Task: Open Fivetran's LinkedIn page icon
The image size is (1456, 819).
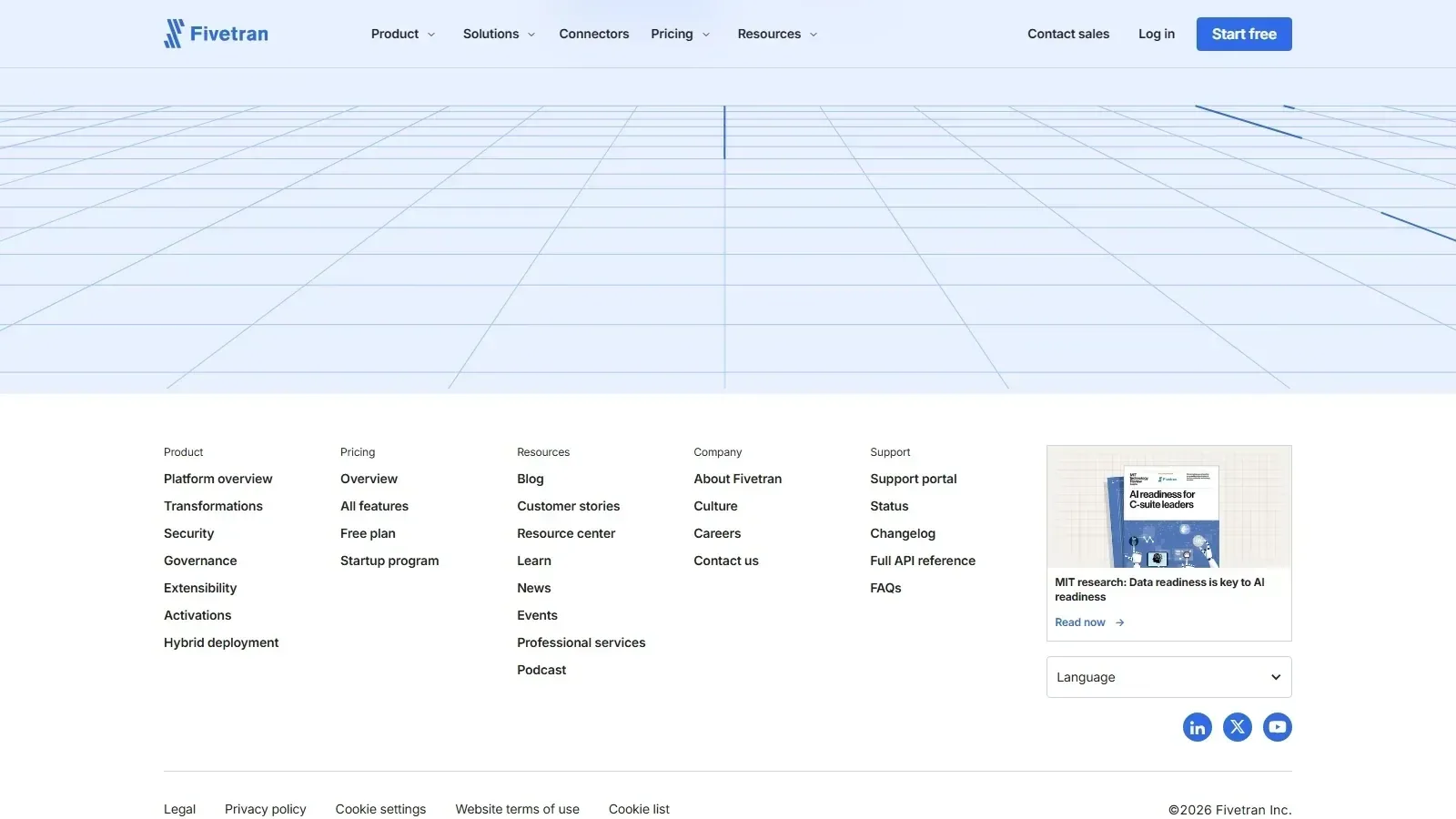Action: [x=1197, y=727]
